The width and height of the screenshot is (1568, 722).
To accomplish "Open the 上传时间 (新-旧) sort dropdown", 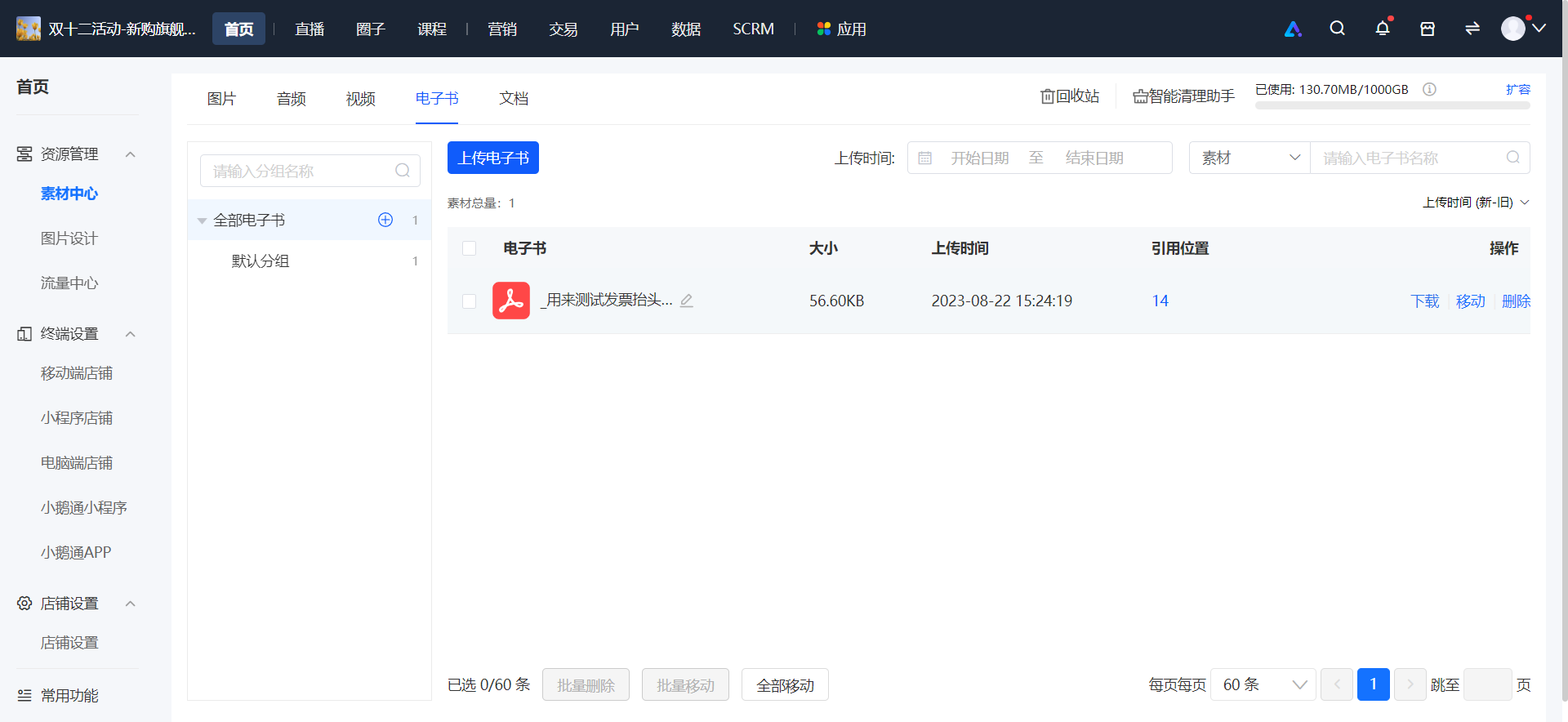I will coord(1476,203).
